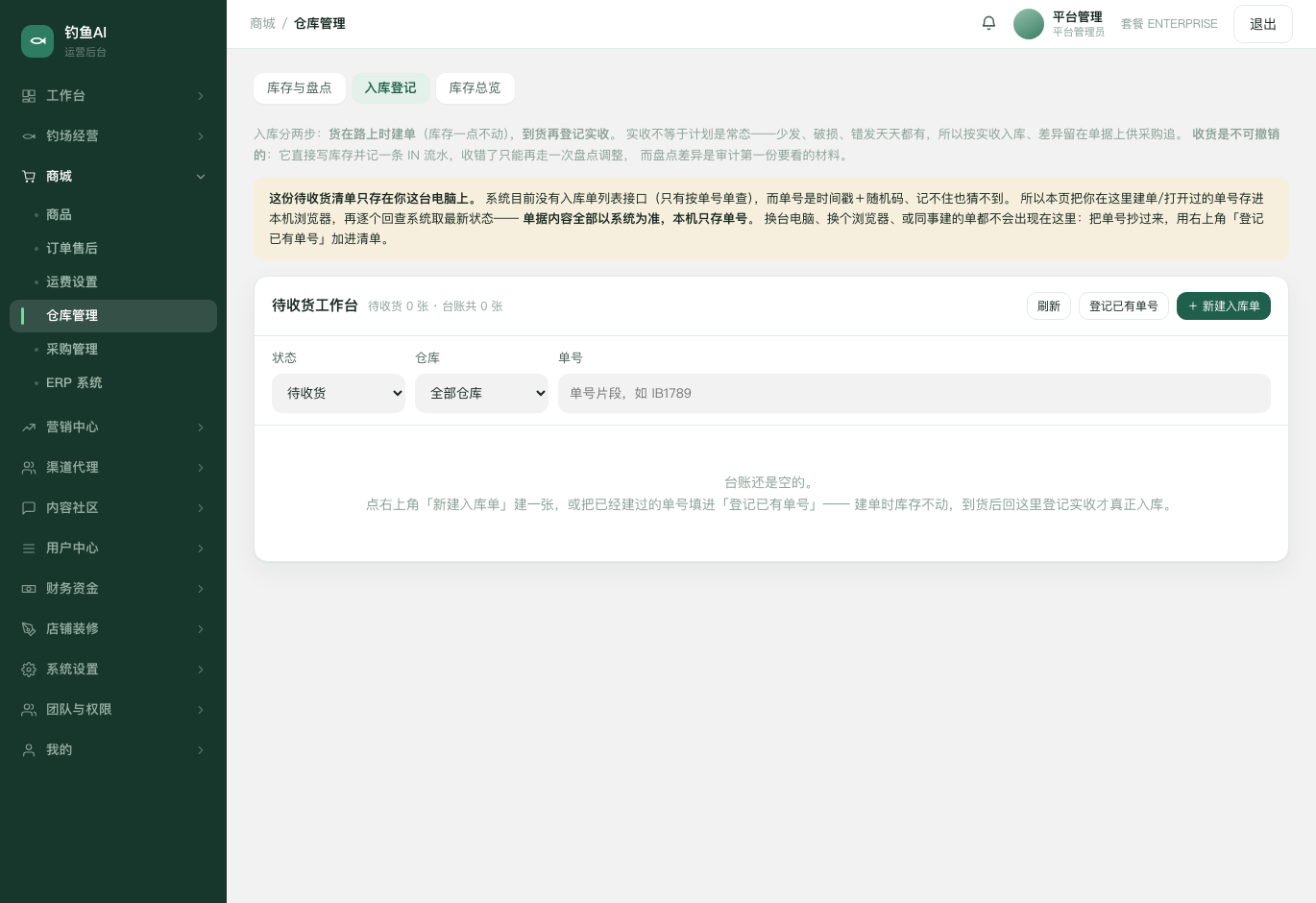Open the 状态 dropdown showing 待收货
The image size is (1316, 903).
click(x=338, y=393)
